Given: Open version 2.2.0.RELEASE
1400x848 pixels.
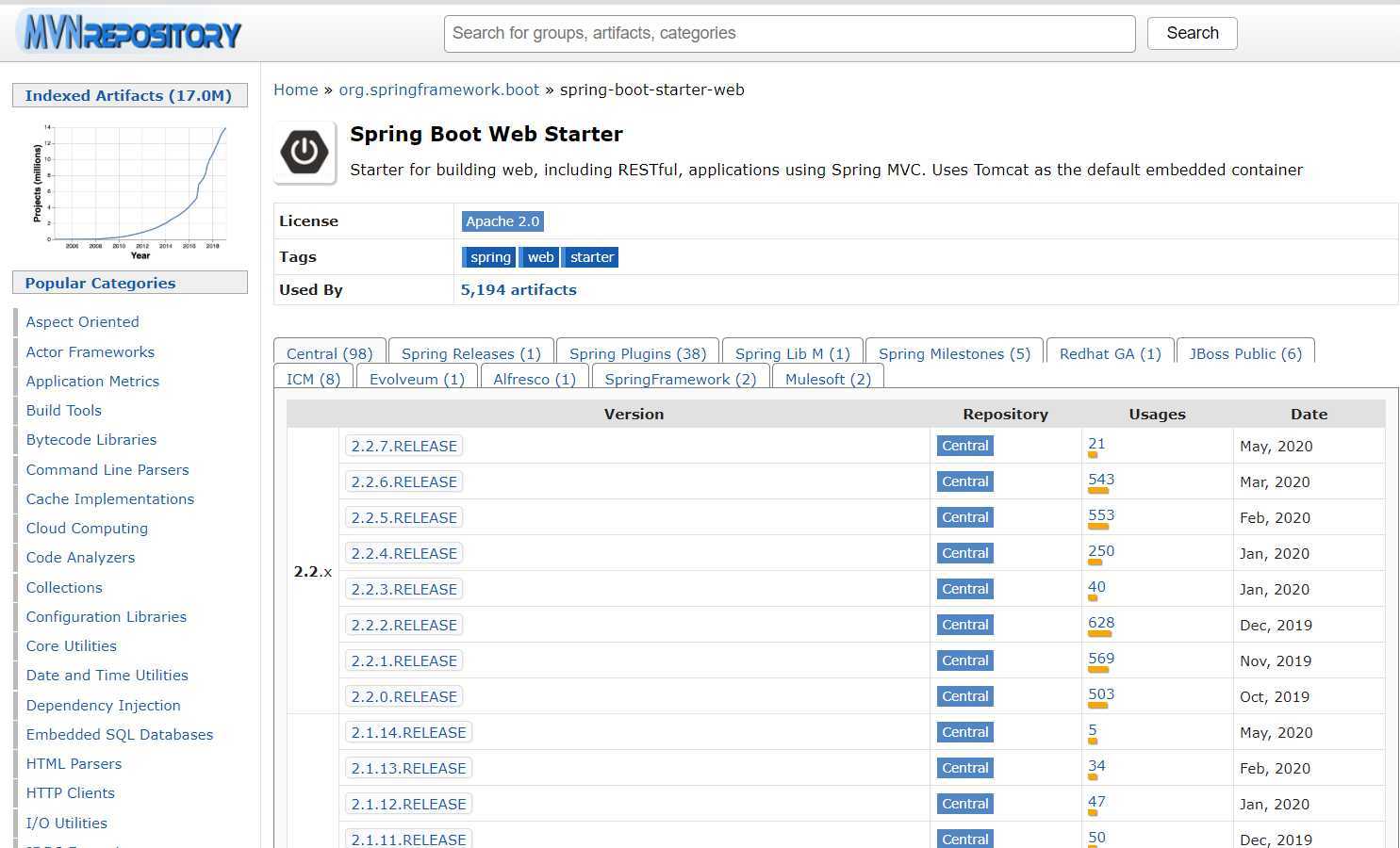Looking at the screenshot, I should [x=404, y=696].
